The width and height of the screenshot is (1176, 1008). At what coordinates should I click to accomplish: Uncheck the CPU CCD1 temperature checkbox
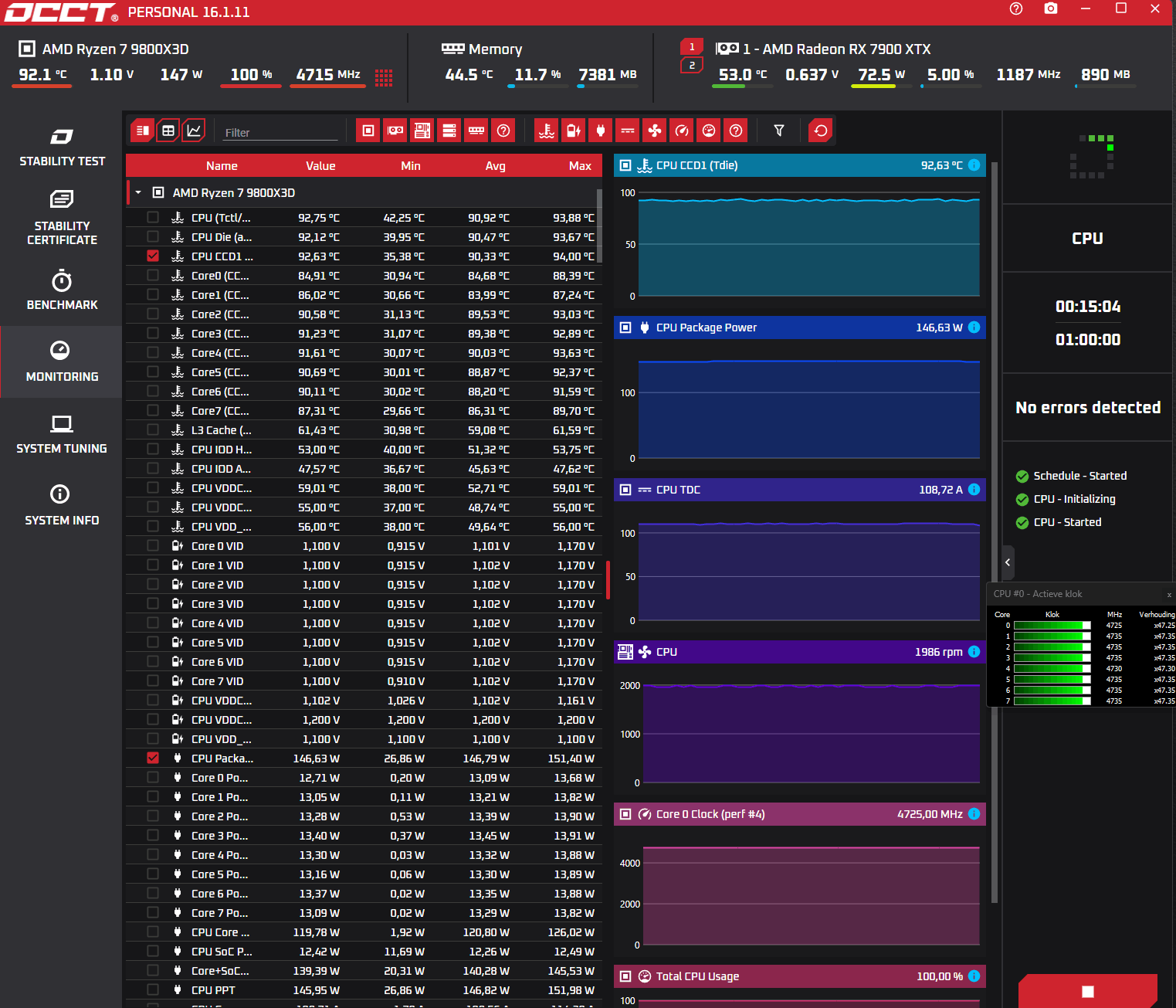(x=153, y=256)
